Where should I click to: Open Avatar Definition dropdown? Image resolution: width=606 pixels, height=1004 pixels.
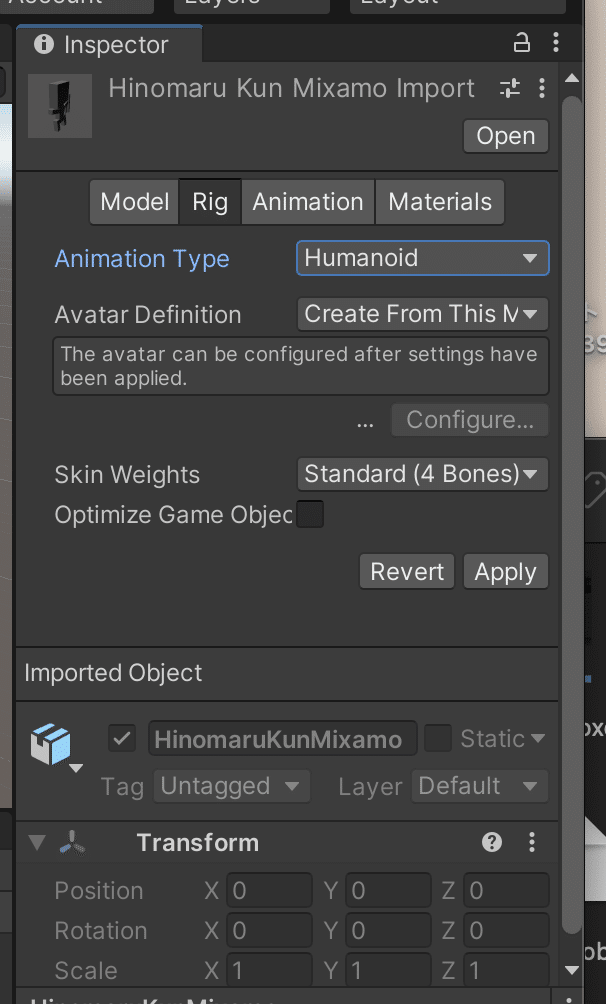point(423,314)
